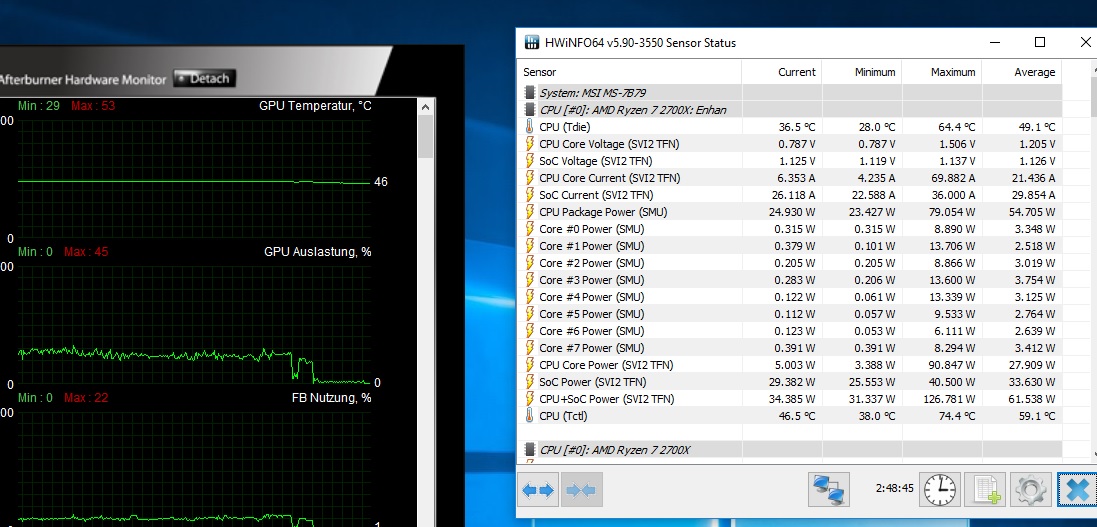Select the CPU (Tdie) sensor row
Screen dimensions: 1097x527
pos(791,127)
